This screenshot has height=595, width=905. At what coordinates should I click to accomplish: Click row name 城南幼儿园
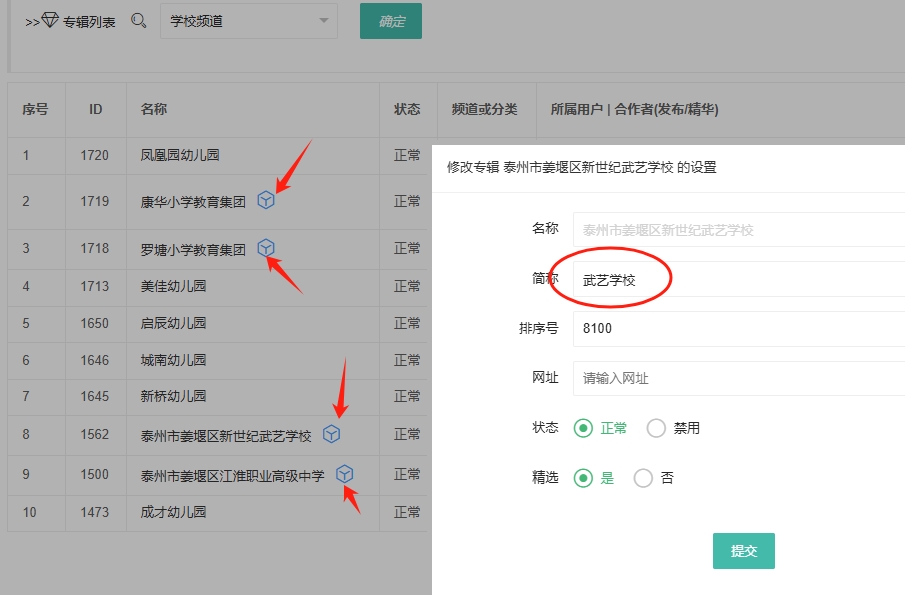click(x=173, y=360)
